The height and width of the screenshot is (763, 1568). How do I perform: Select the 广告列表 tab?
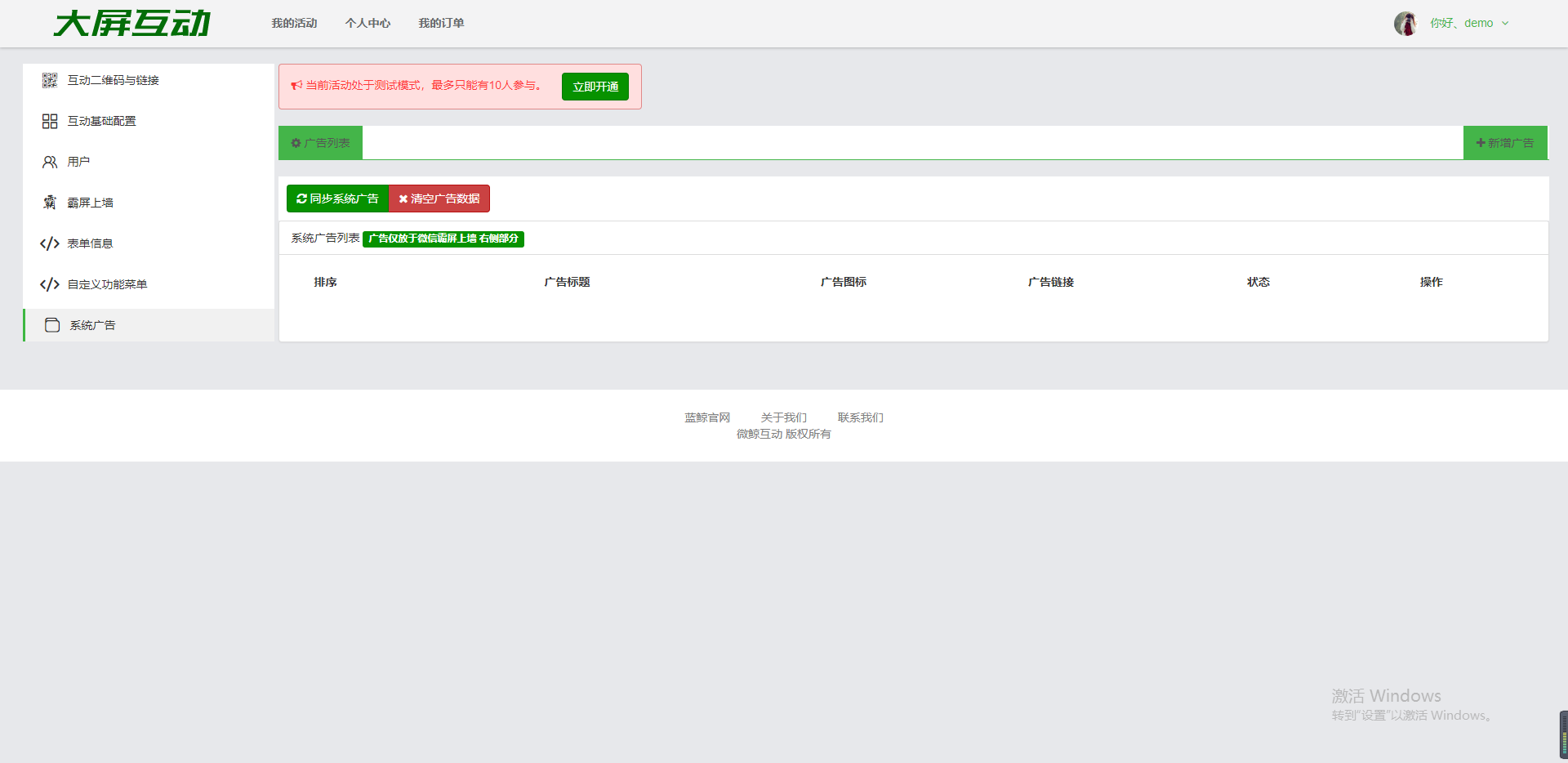click(320, 143)
